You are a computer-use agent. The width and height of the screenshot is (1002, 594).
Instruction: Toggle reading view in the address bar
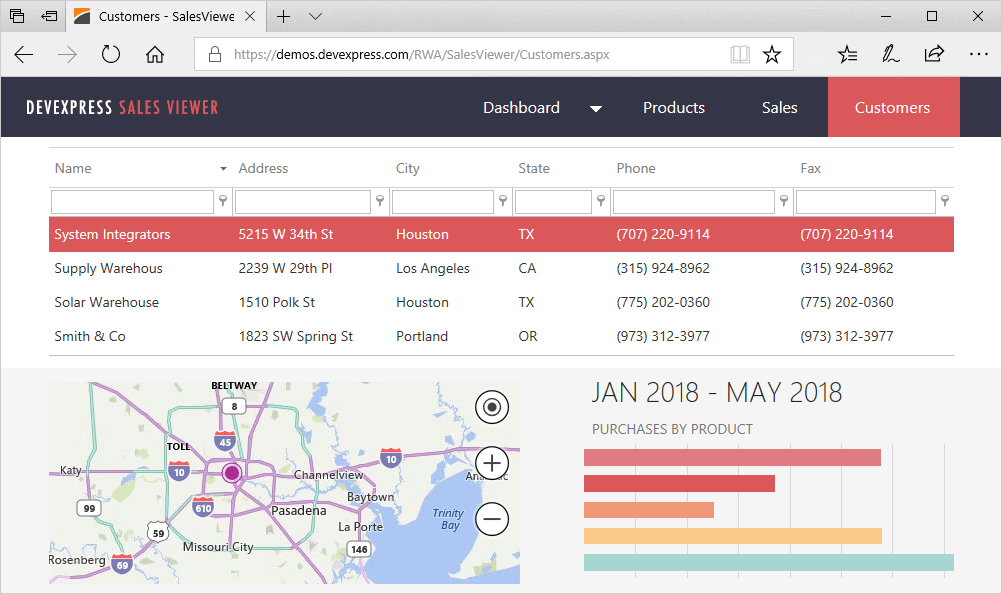click(740, 54)
